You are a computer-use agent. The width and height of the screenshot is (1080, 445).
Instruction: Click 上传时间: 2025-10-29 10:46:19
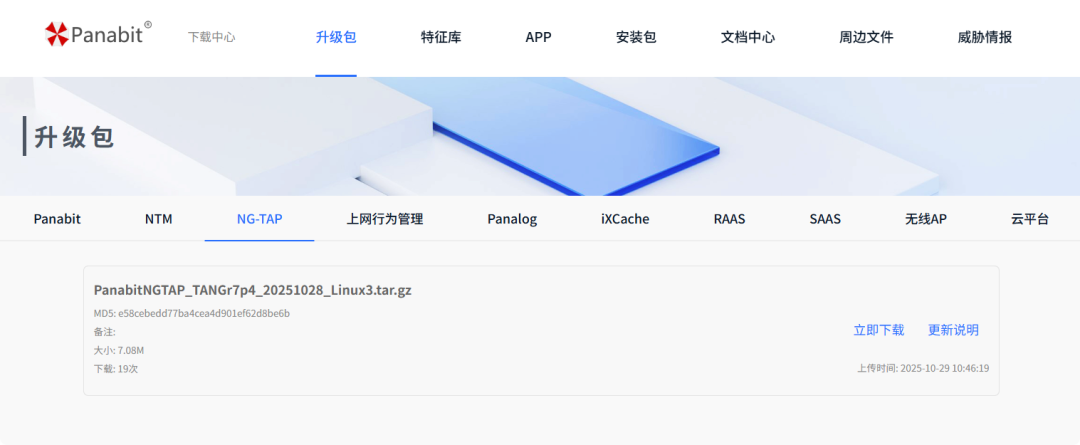coord(923,369)
